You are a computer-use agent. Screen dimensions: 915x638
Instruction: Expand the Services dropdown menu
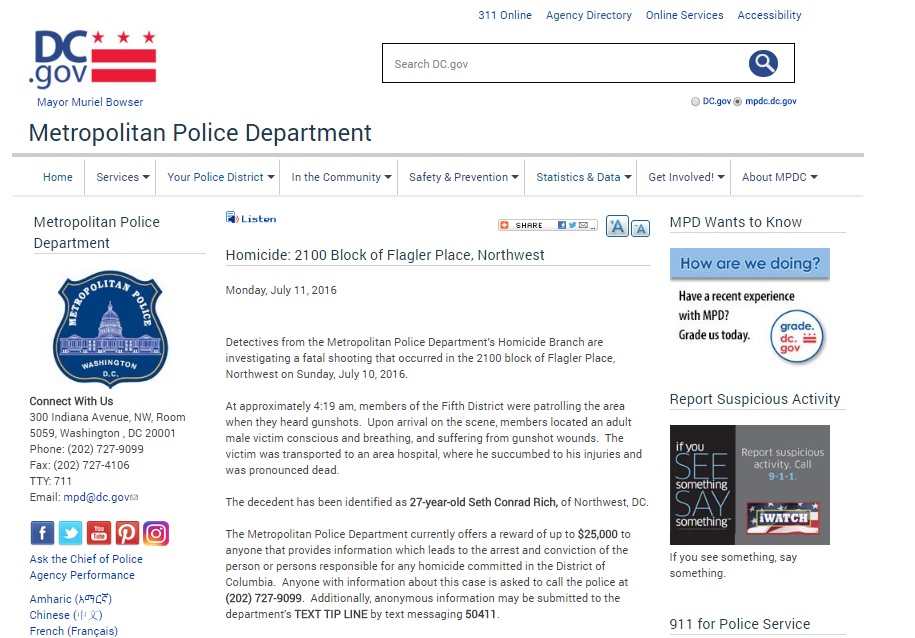click(122, 177)
